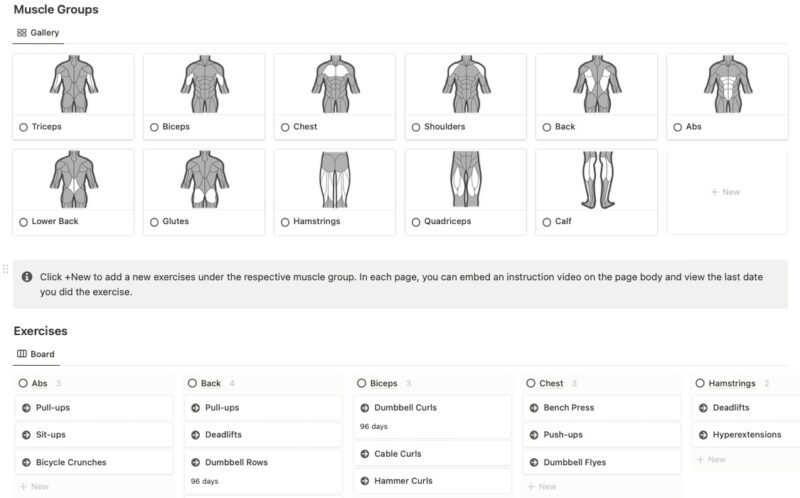
Task: Click the arrow icon beside Cable Curls
Action: [365, 454]
